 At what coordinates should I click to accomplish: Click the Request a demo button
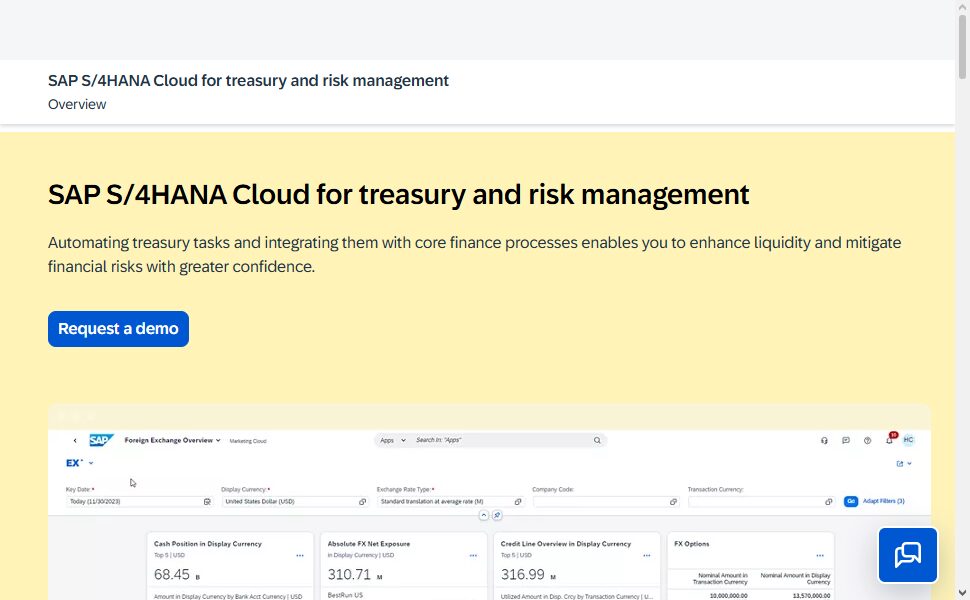118,329
